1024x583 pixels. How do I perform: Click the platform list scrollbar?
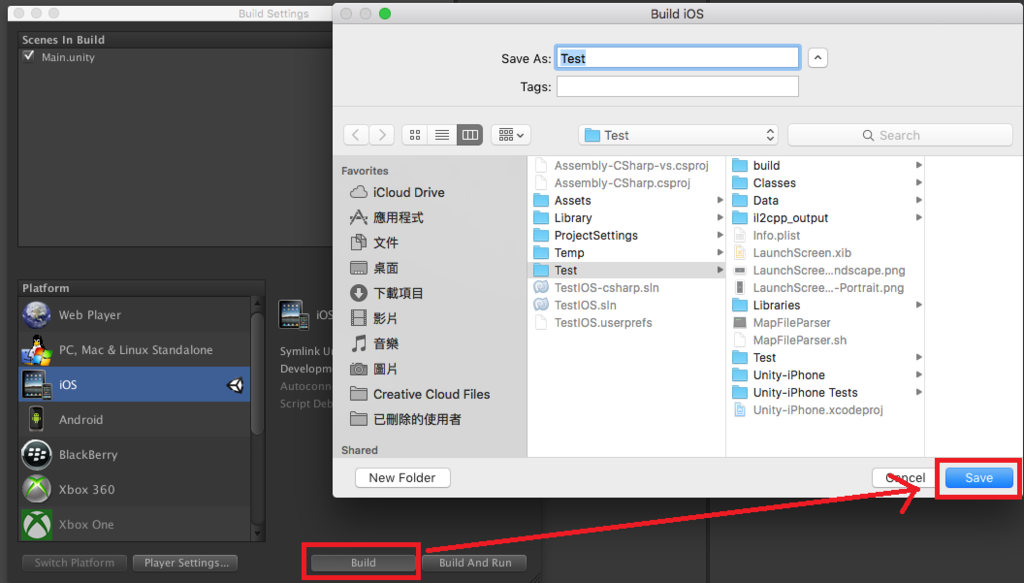coord(257,375)
